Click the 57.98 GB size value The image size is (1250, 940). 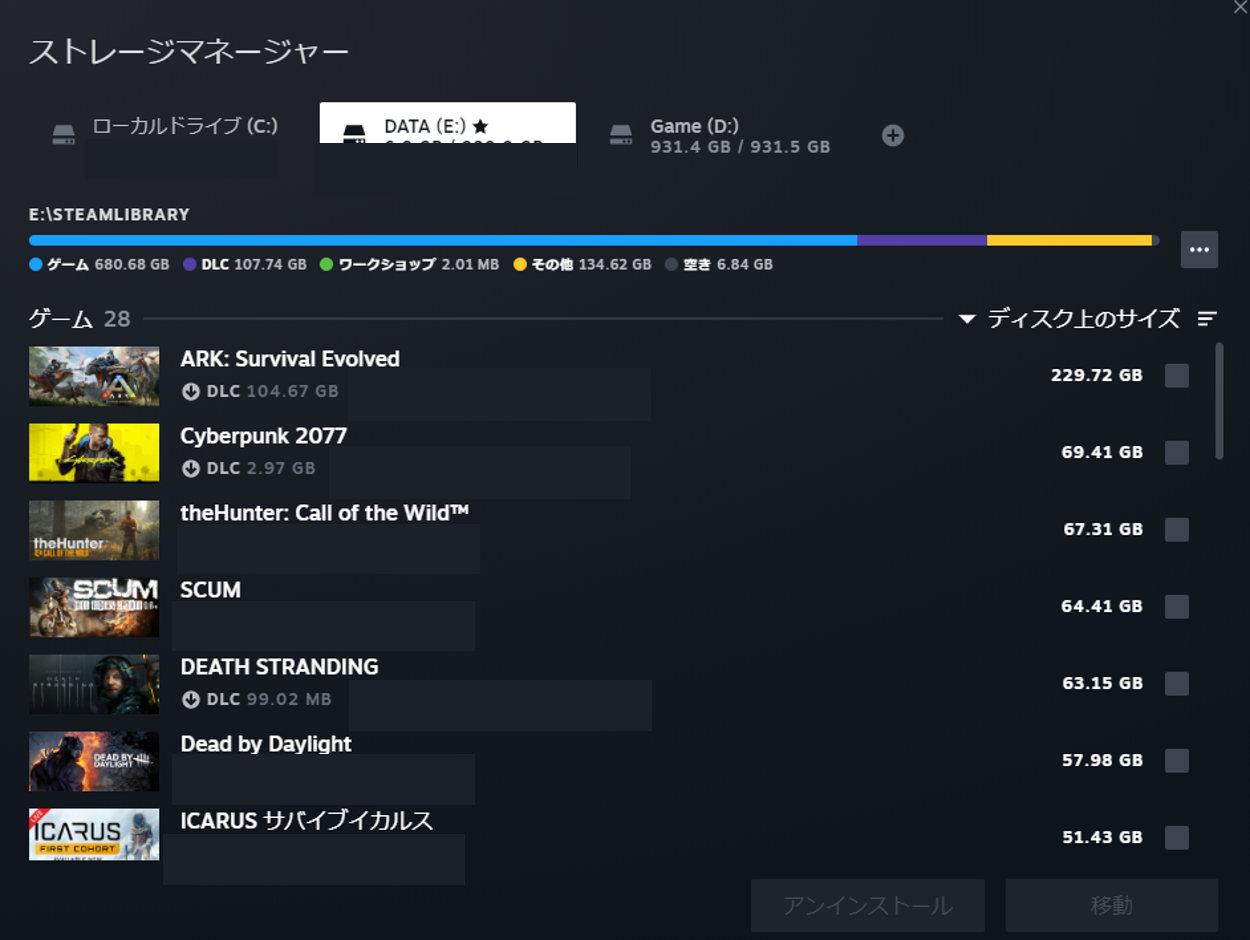coord(1102,761)
